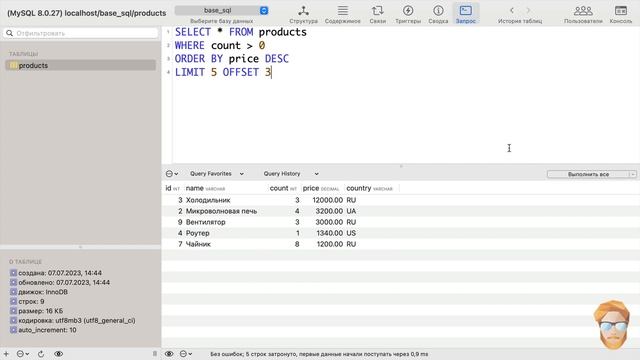Toggle table information pane eye icon in sidebar
This screenshot has width=640, height=360.
coord(58,354)
